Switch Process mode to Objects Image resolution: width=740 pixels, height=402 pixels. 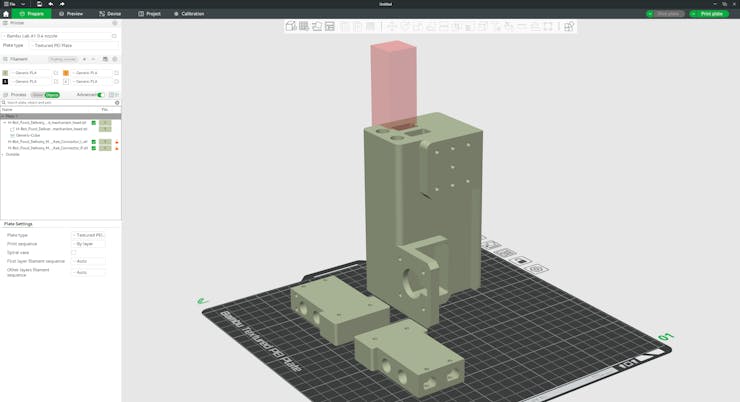52,95
